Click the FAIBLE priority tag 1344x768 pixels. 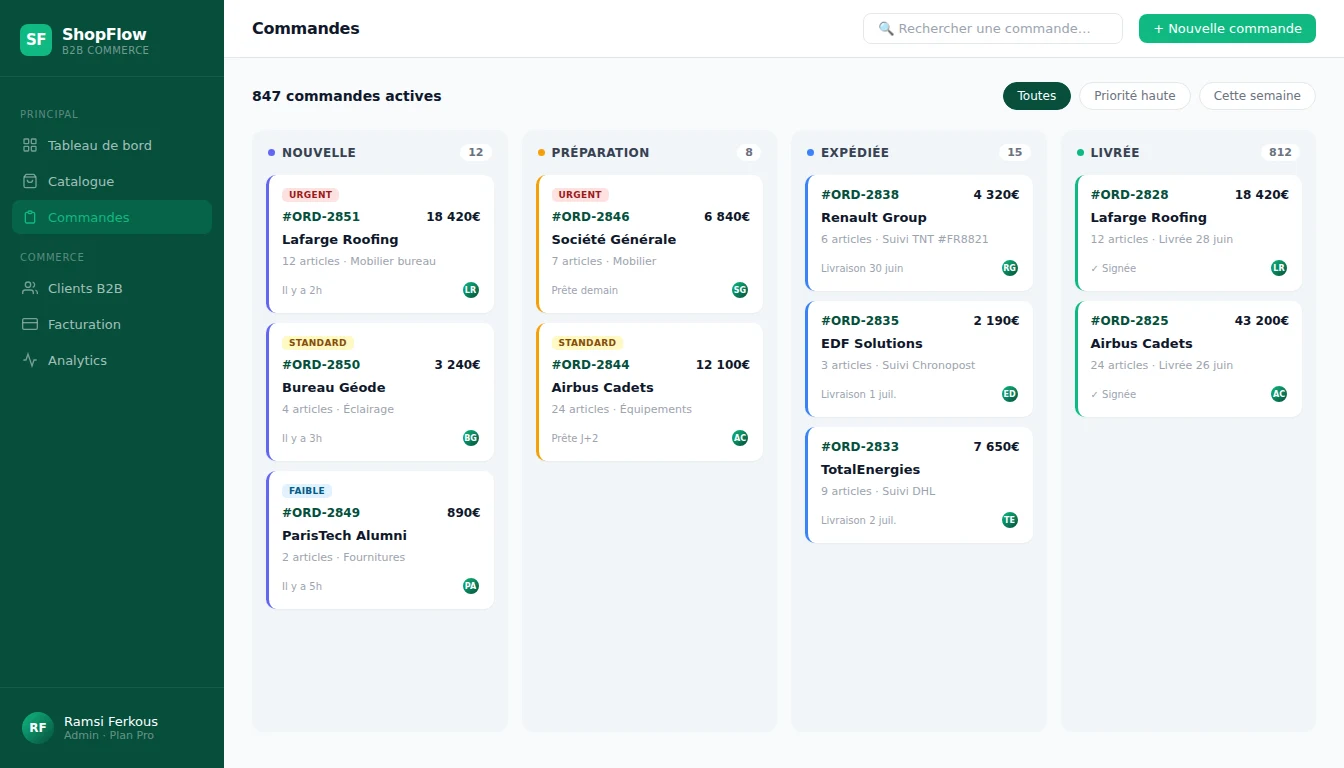pos(307,491)
